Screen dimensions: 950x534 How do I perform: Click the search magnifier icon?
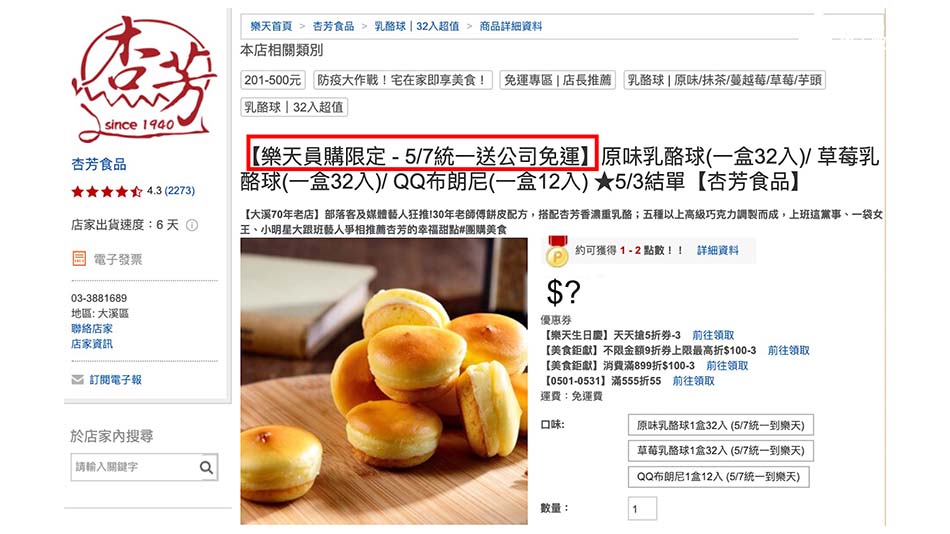pyautogui.click(x=207, y=467)
